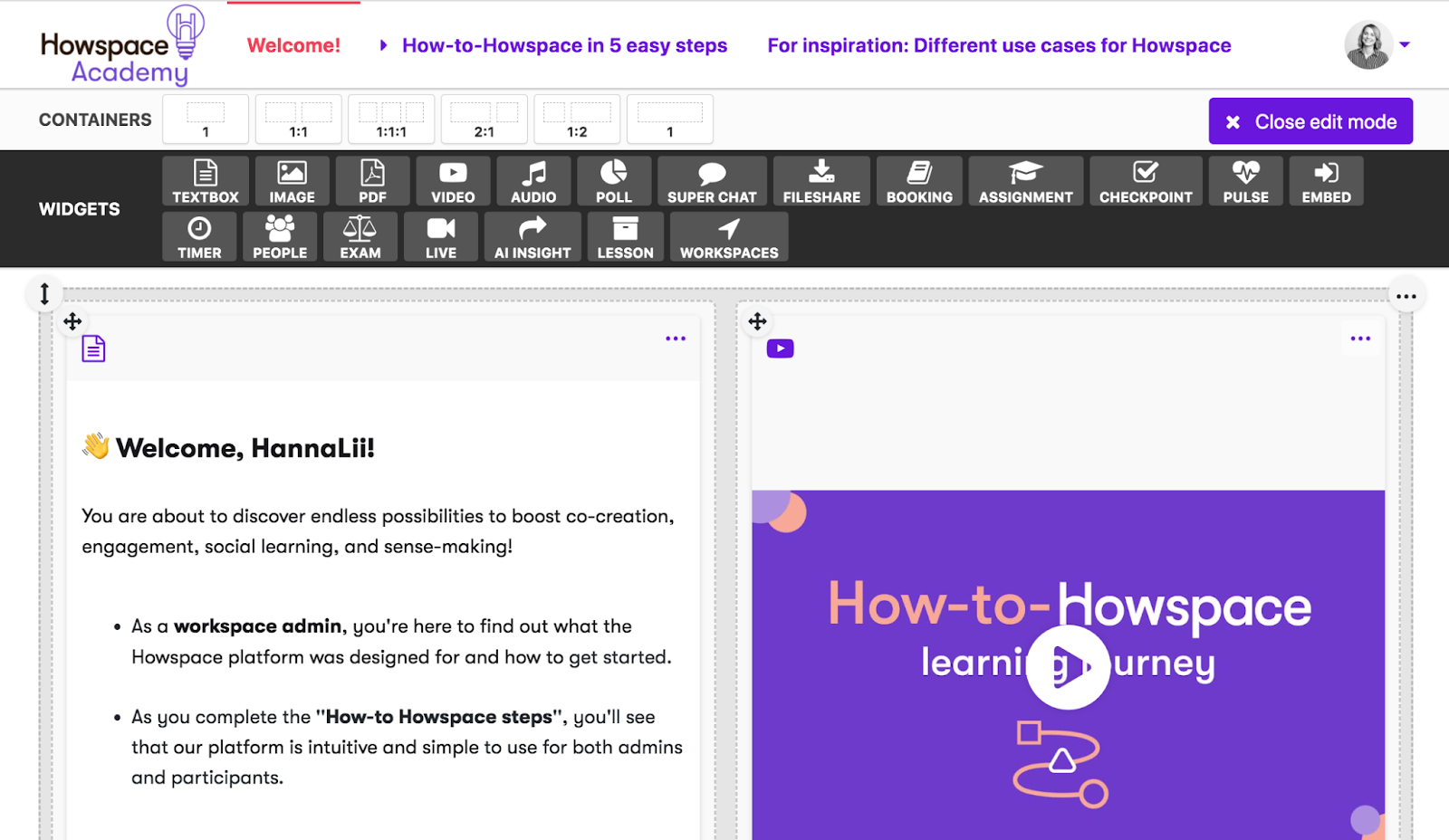Expand arrow beside How-to-Howspace in 5 easy steps
1449x840 pixels.
384,45
